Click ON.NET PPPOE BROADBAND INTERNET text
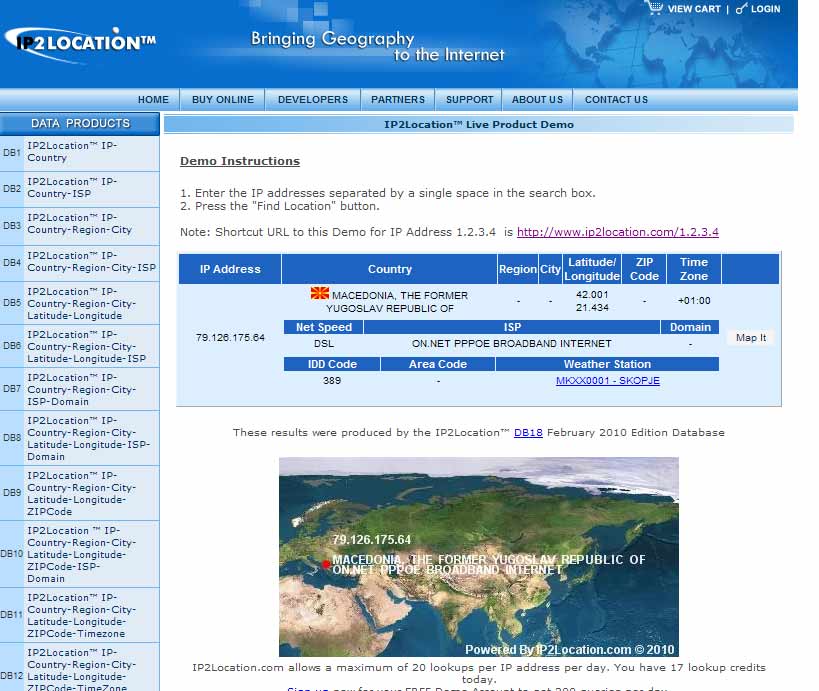The image size is (819, 691). click(511, 344)
